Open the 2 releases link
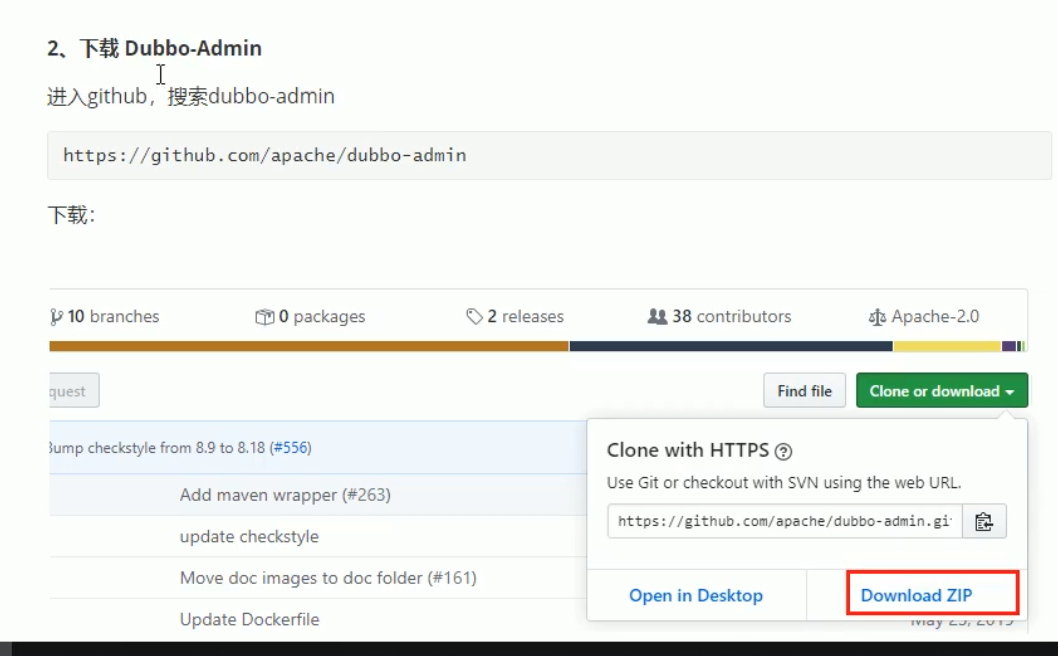 tap(515, 317)
